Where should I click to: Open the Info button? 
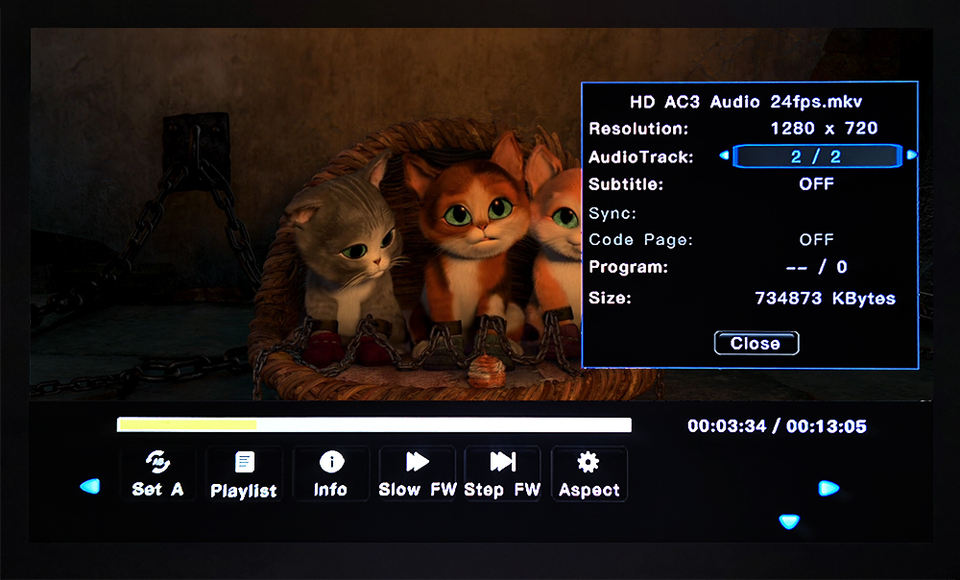click(331, 474)
